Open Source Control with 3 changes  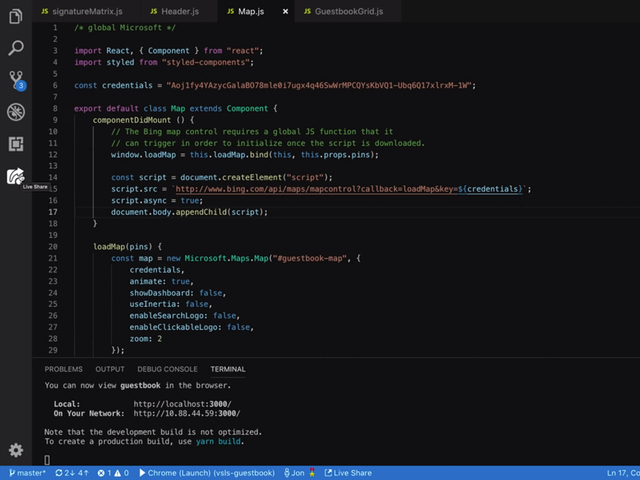point(15,80)
